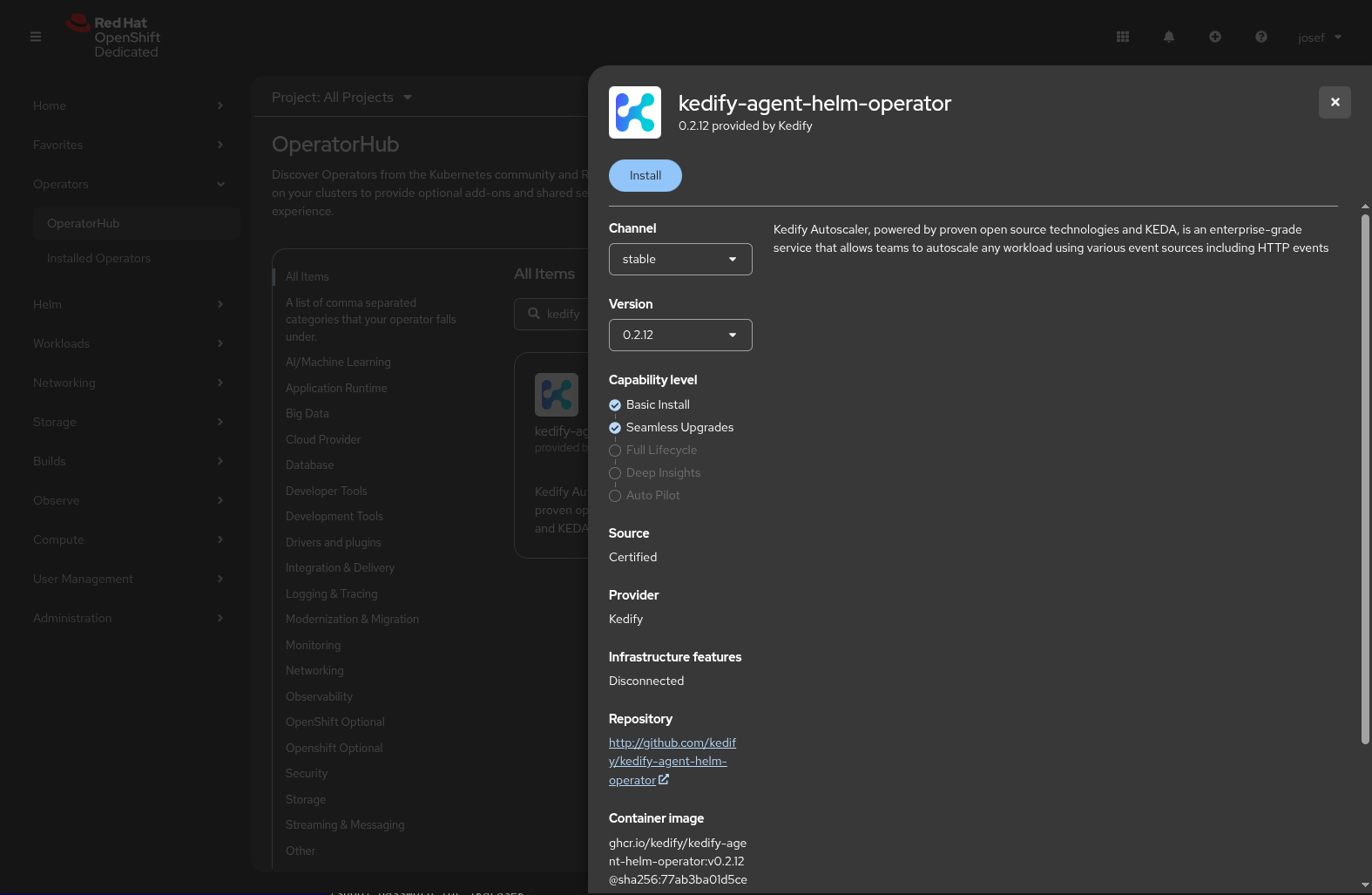
Task: Expand the Compute navigation section
Action: (129, 539)
